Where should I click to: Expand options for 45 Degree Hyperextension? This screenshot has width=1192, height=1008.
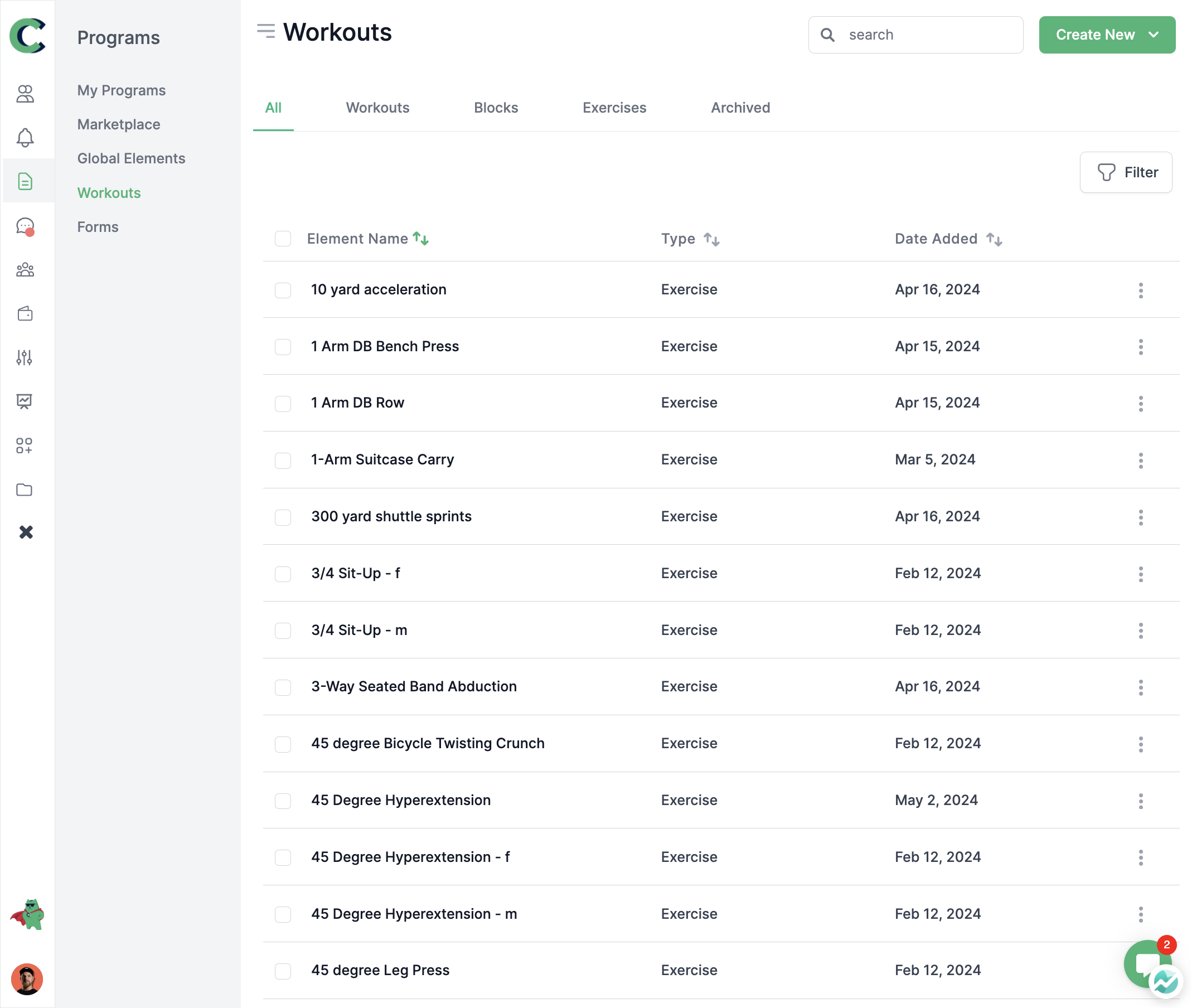1141,799
